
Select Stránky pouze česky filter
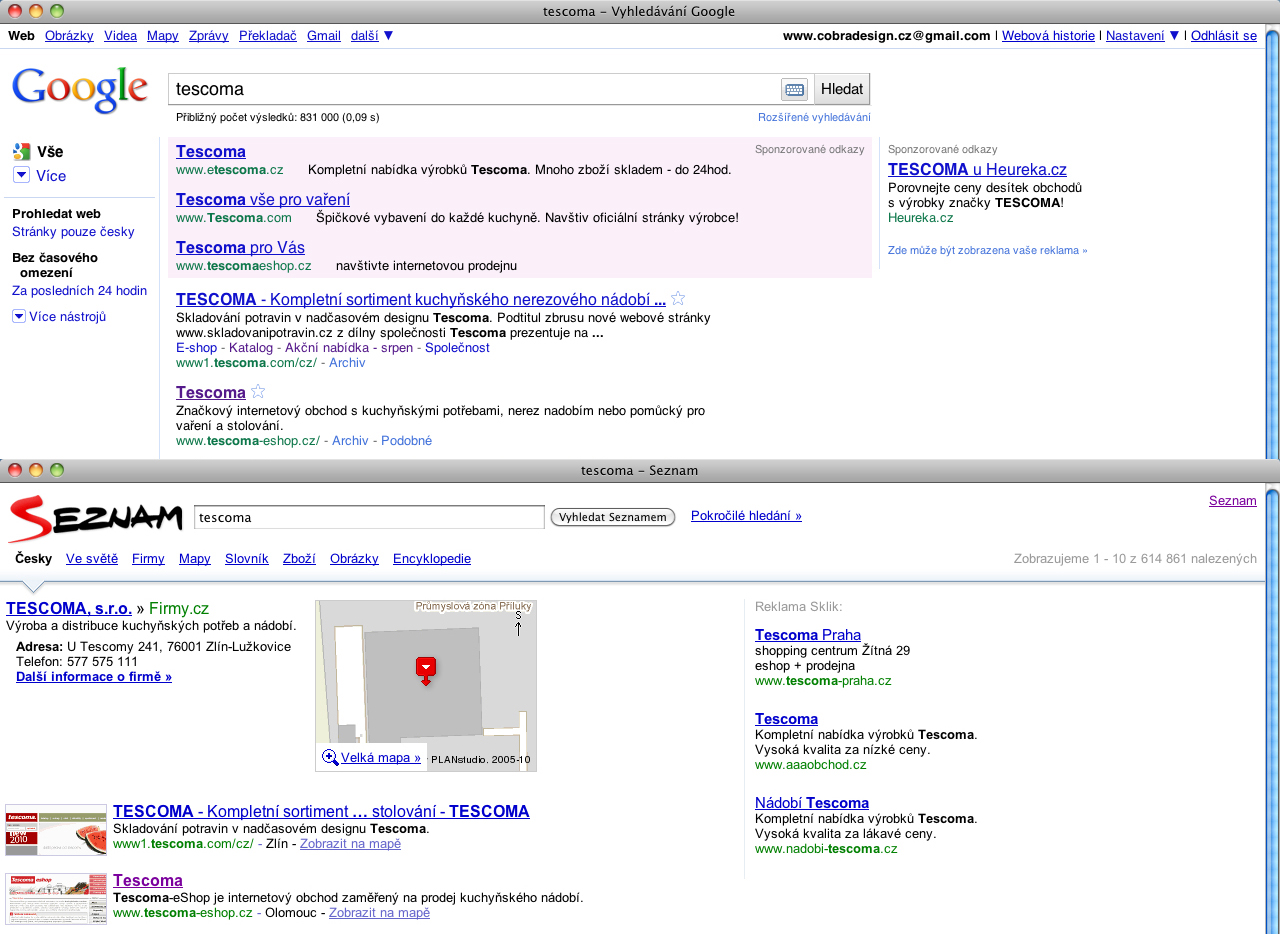click(73, 231)
